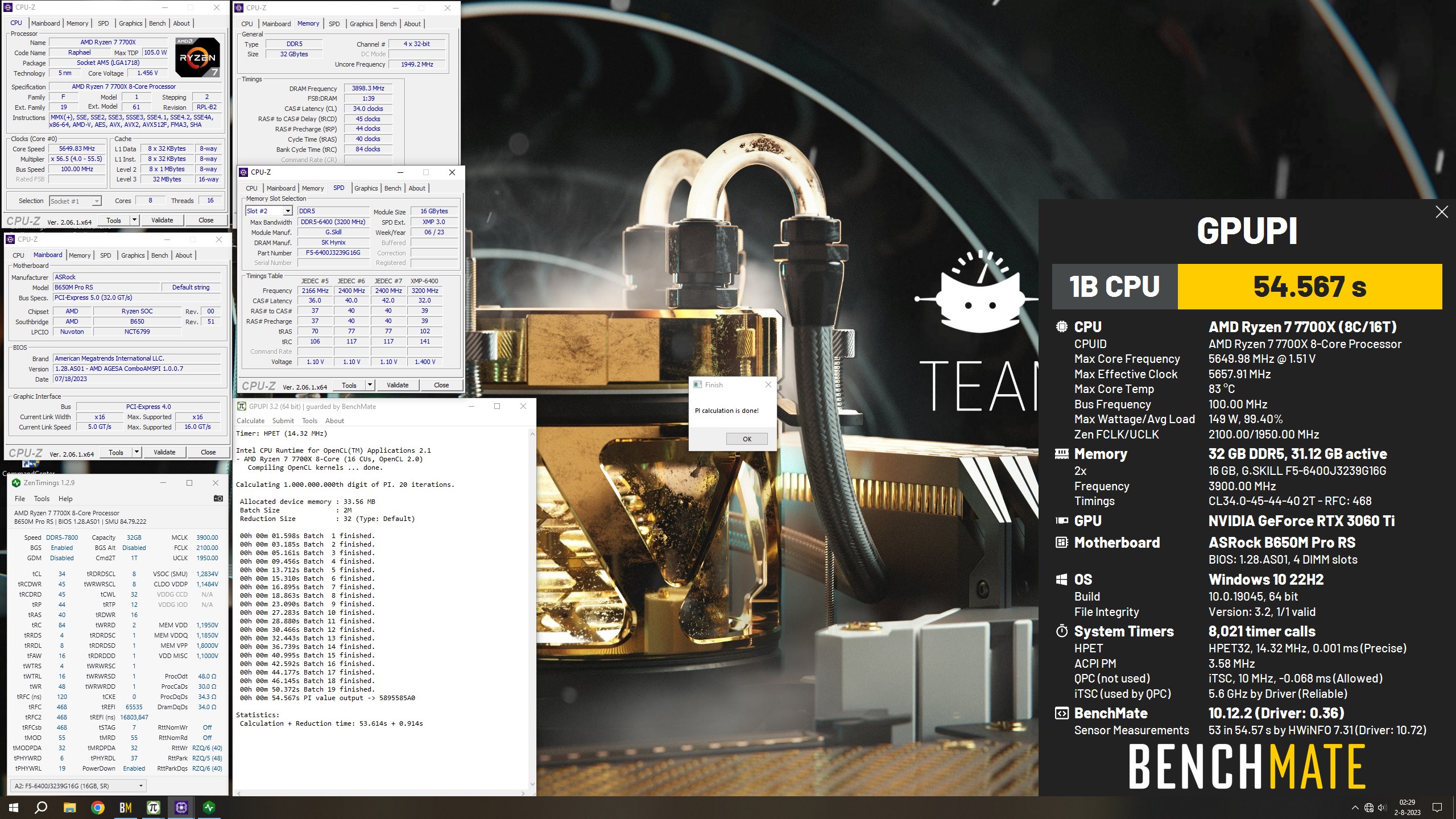Open the Submit menu in GPUPI

pyautogui.click(x=283, y=421)
